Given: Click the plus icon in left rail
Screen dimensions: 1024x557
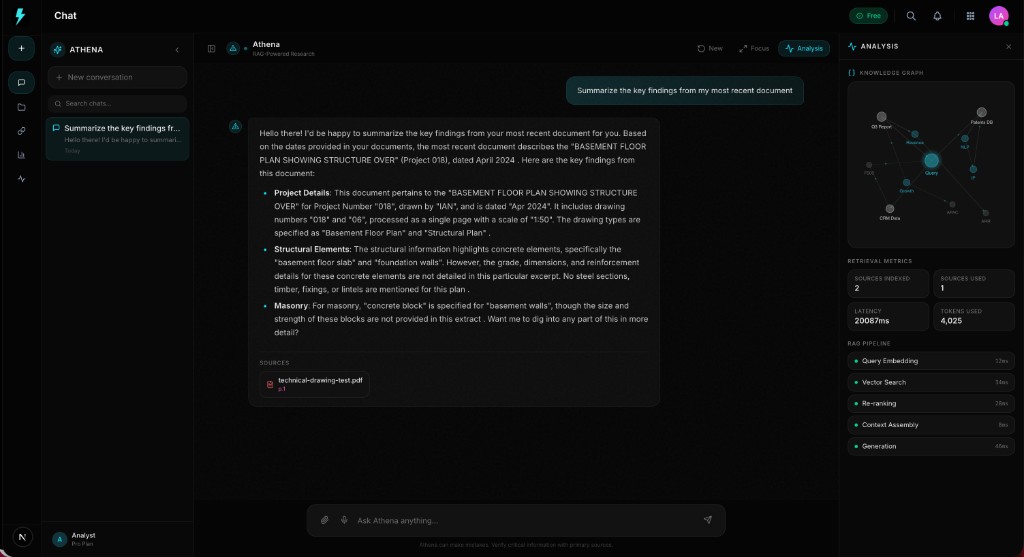Looking at the screenshot, I should pyautogui.click(x=21, y=48).
